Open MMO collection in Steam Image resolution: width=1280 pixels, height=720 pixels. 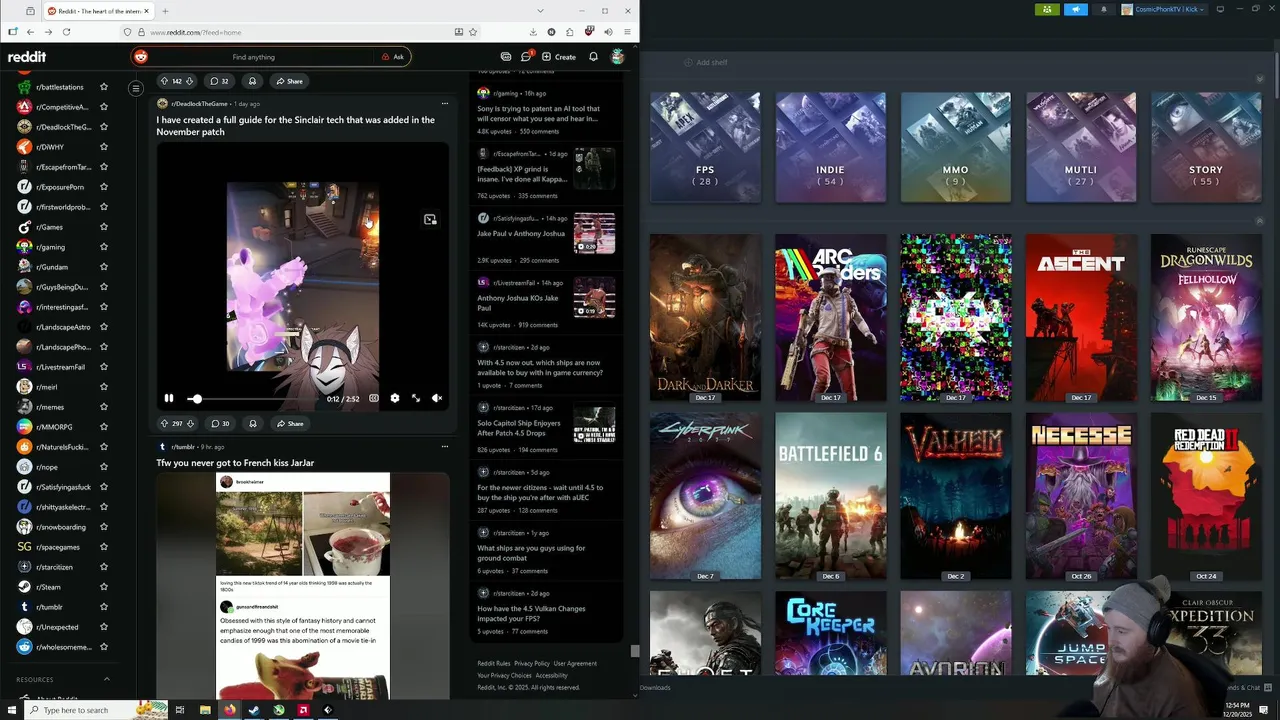coord(955,147)
